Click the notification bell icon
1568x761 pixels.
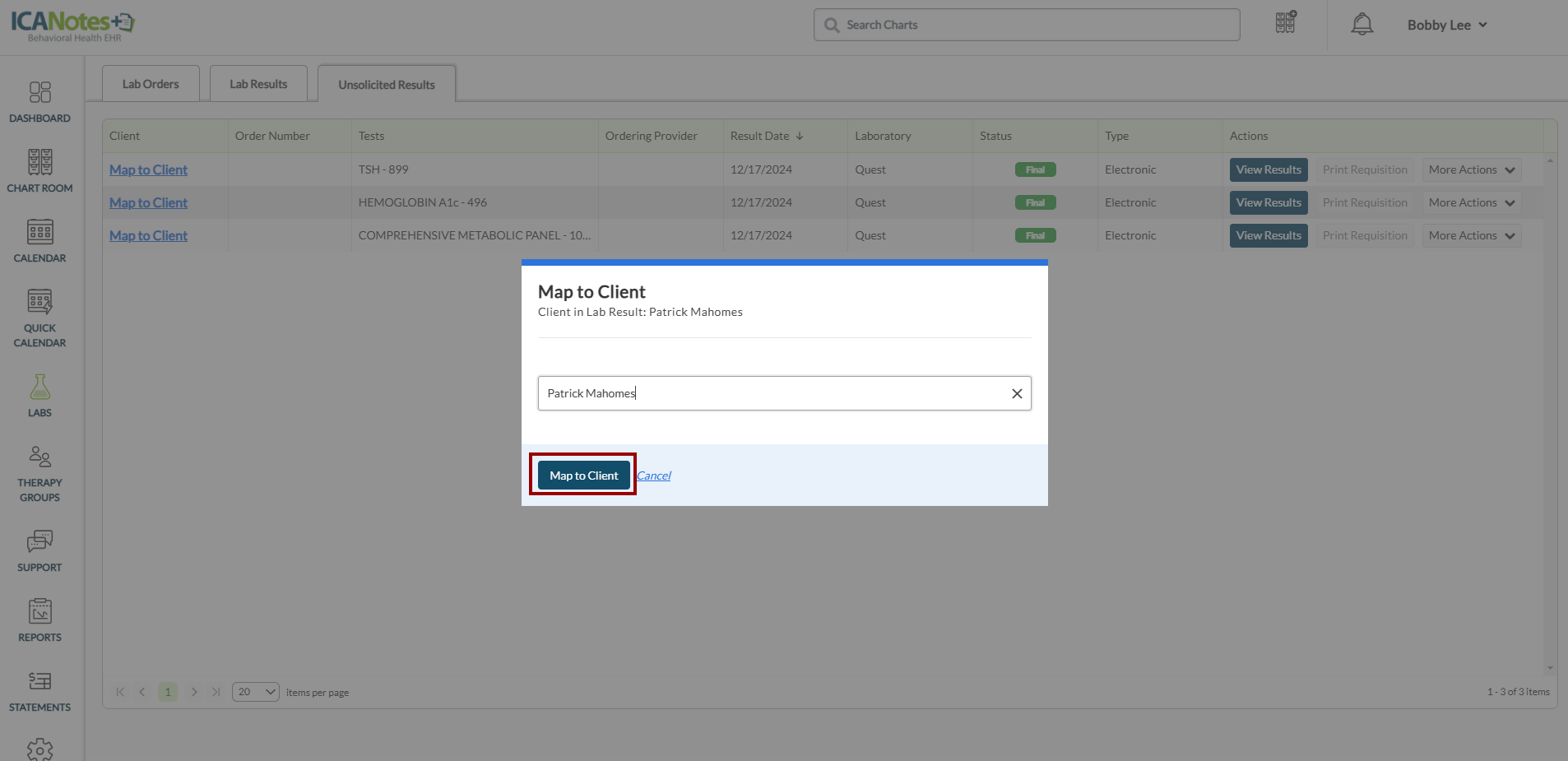[x=1362, y=25]
